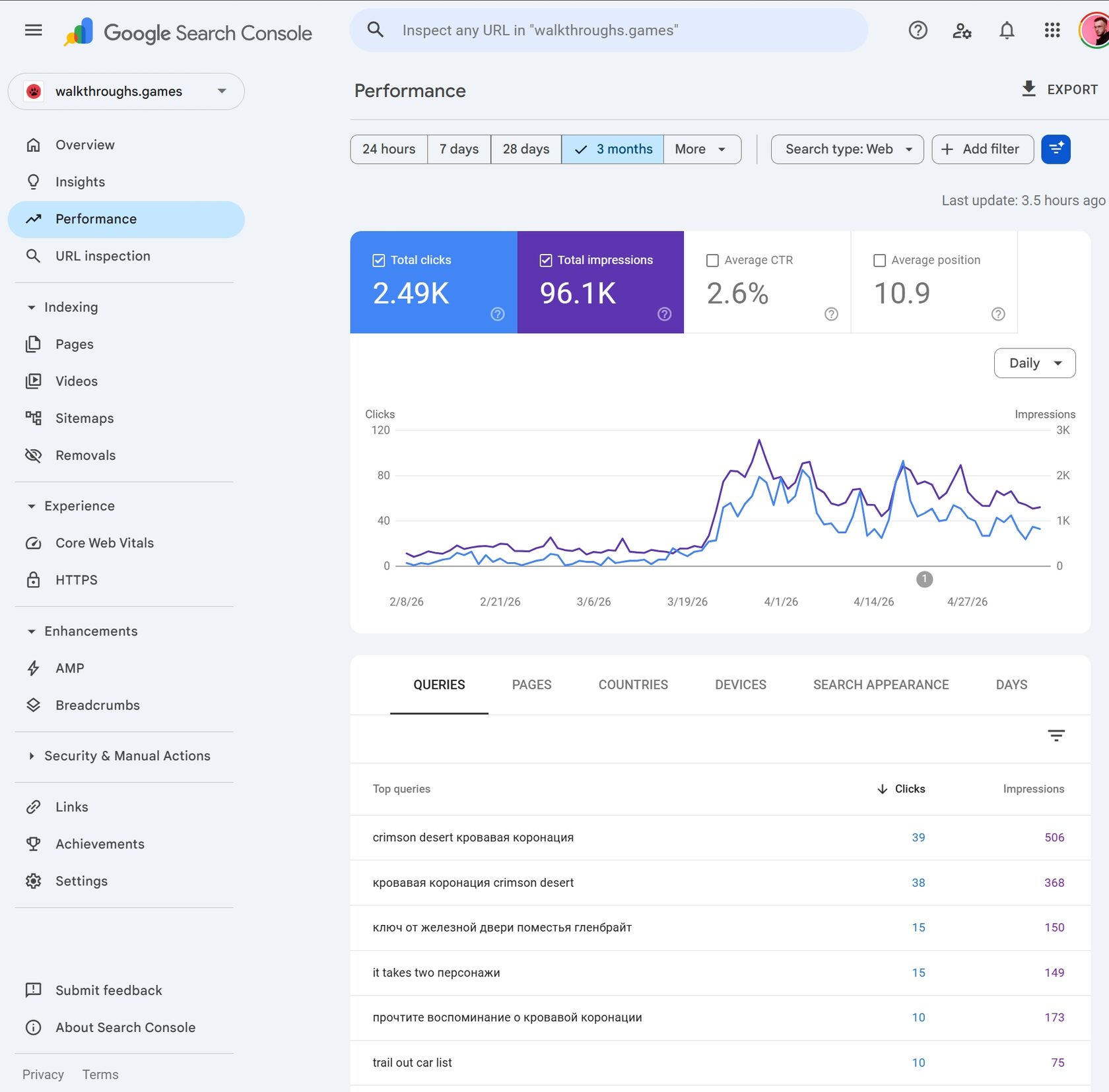Image resolution: width=1109 pixels, height=1092 pixels.
Task: Click the Pages icon in sidebar
Action: pos(33,344)
